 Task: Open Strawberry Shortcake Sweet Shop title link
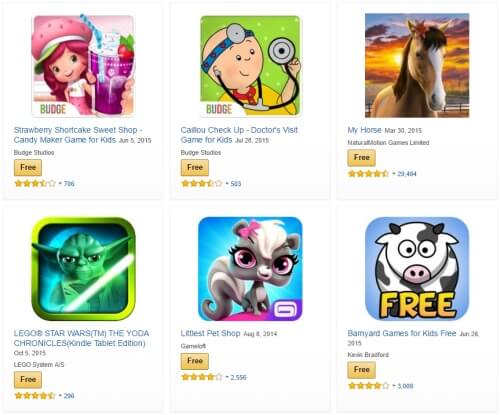point(78,135)
